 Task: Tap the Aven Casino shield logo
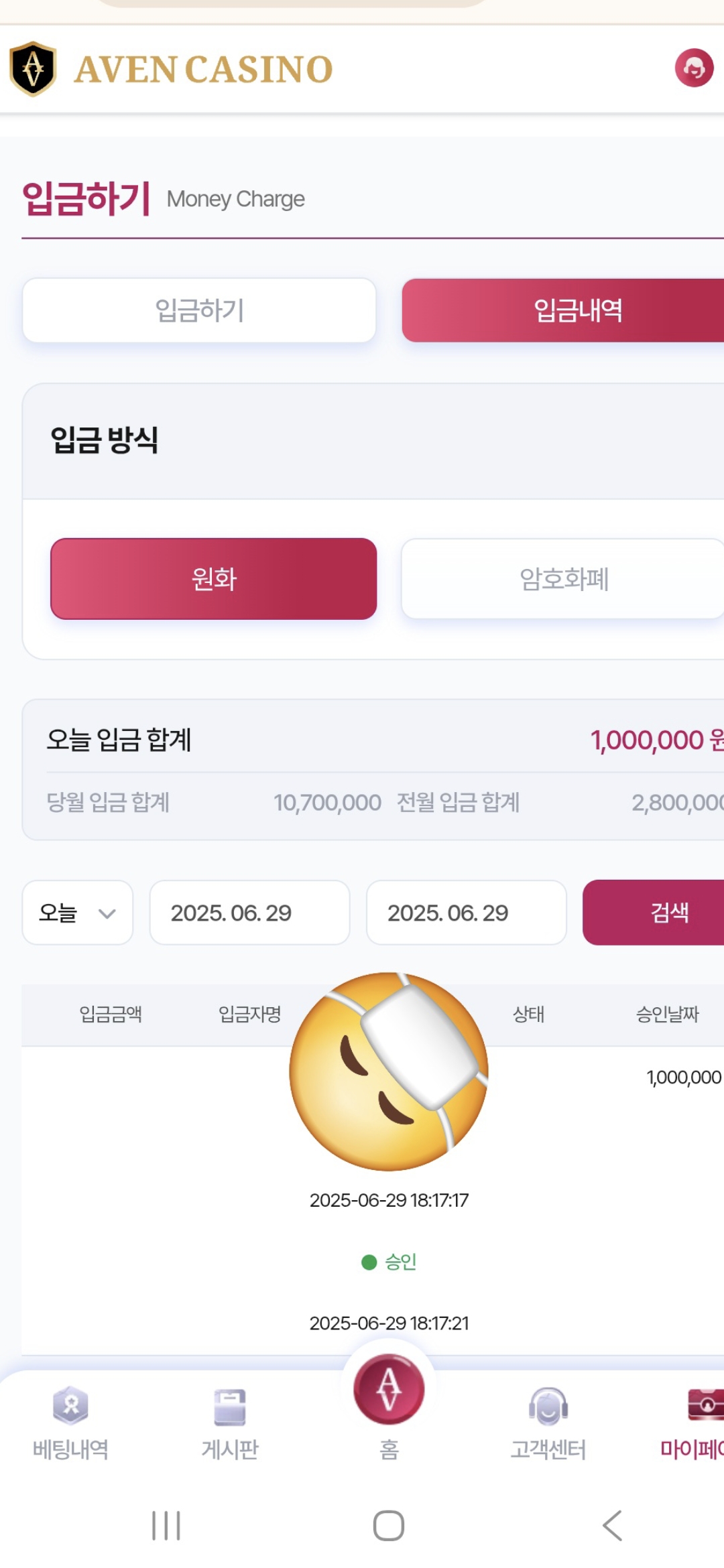click(33, 69)
